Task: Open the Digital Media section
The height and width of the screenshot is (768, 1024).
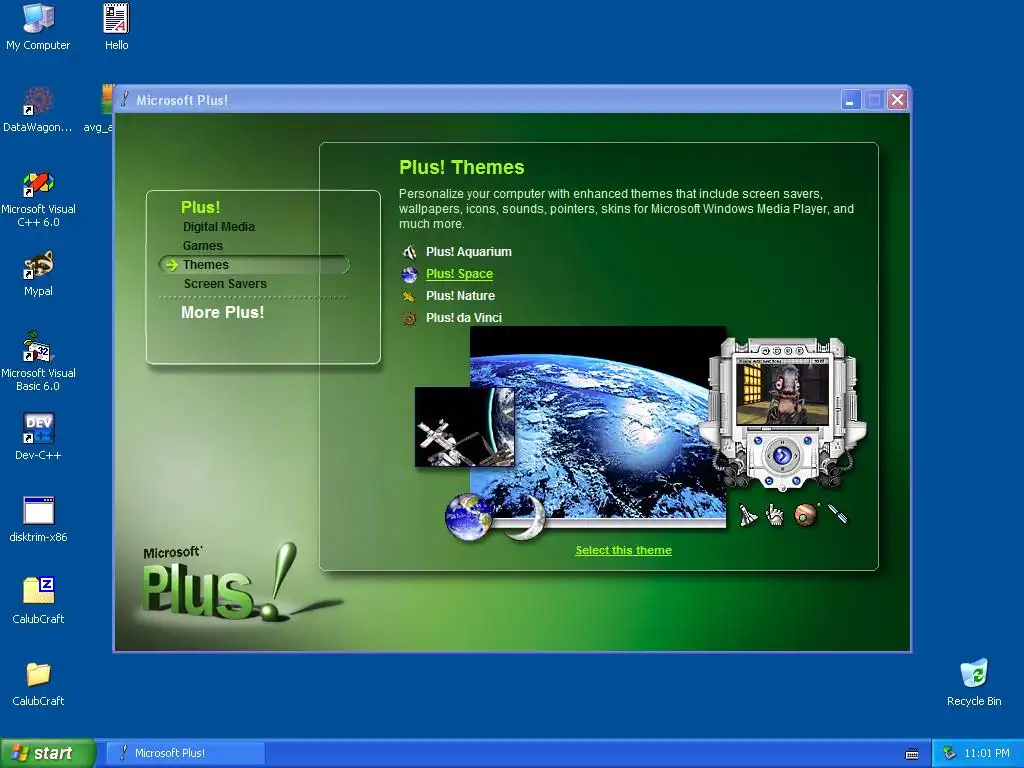Action: click(219, 227)
